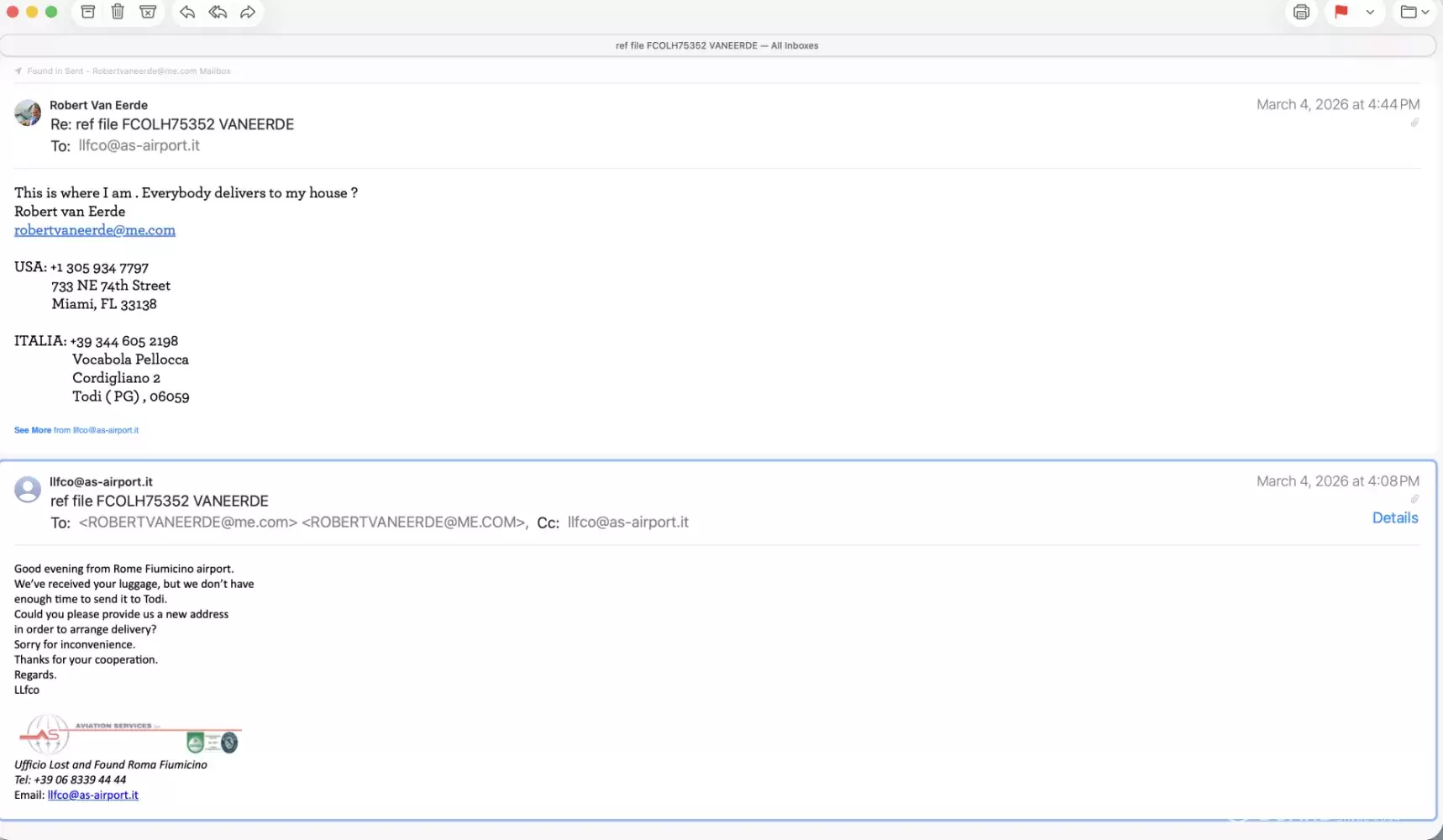Reply All using the double arrow icon
The width and height of the screenshot is (1443, 840).
click(x=218, y=12)
